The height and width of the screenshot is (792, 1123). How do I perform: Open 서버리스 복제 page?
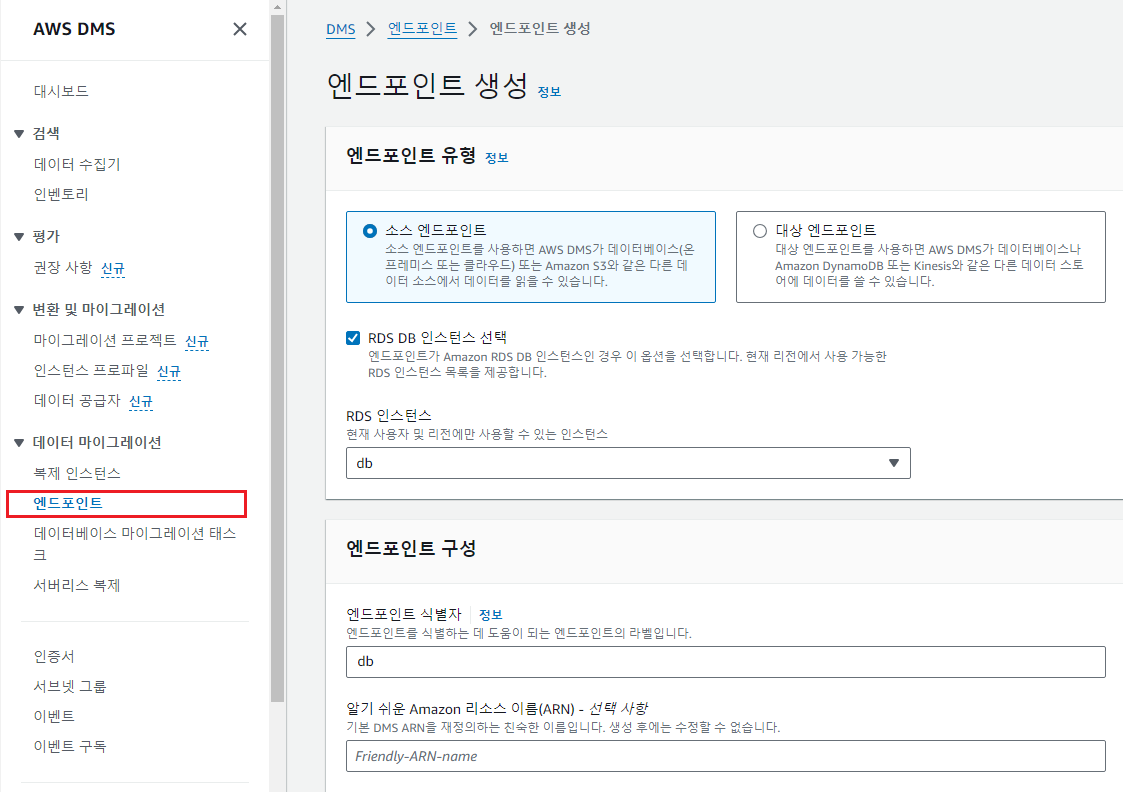tap(77, 585)
